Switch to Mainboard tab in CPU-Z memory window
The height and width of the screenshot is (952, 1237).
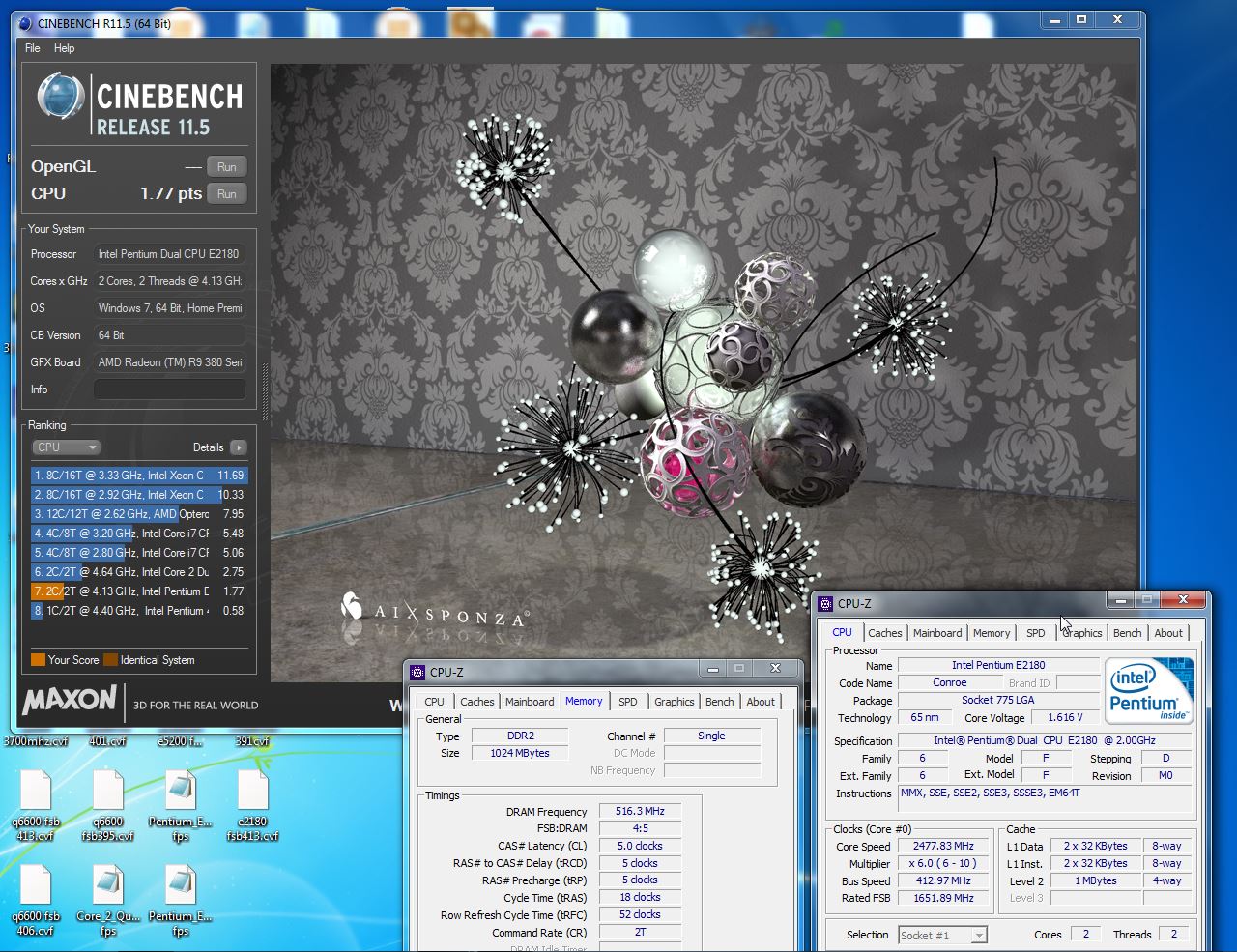point(530,702)
